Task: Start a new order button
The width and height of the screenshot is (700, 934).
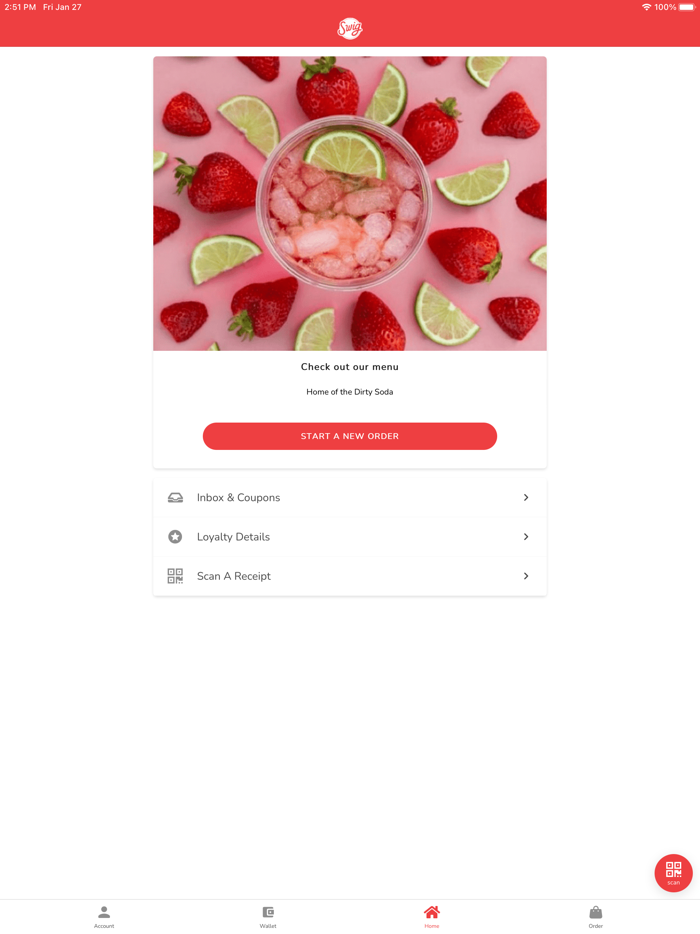Action: (x=350, y=436)
